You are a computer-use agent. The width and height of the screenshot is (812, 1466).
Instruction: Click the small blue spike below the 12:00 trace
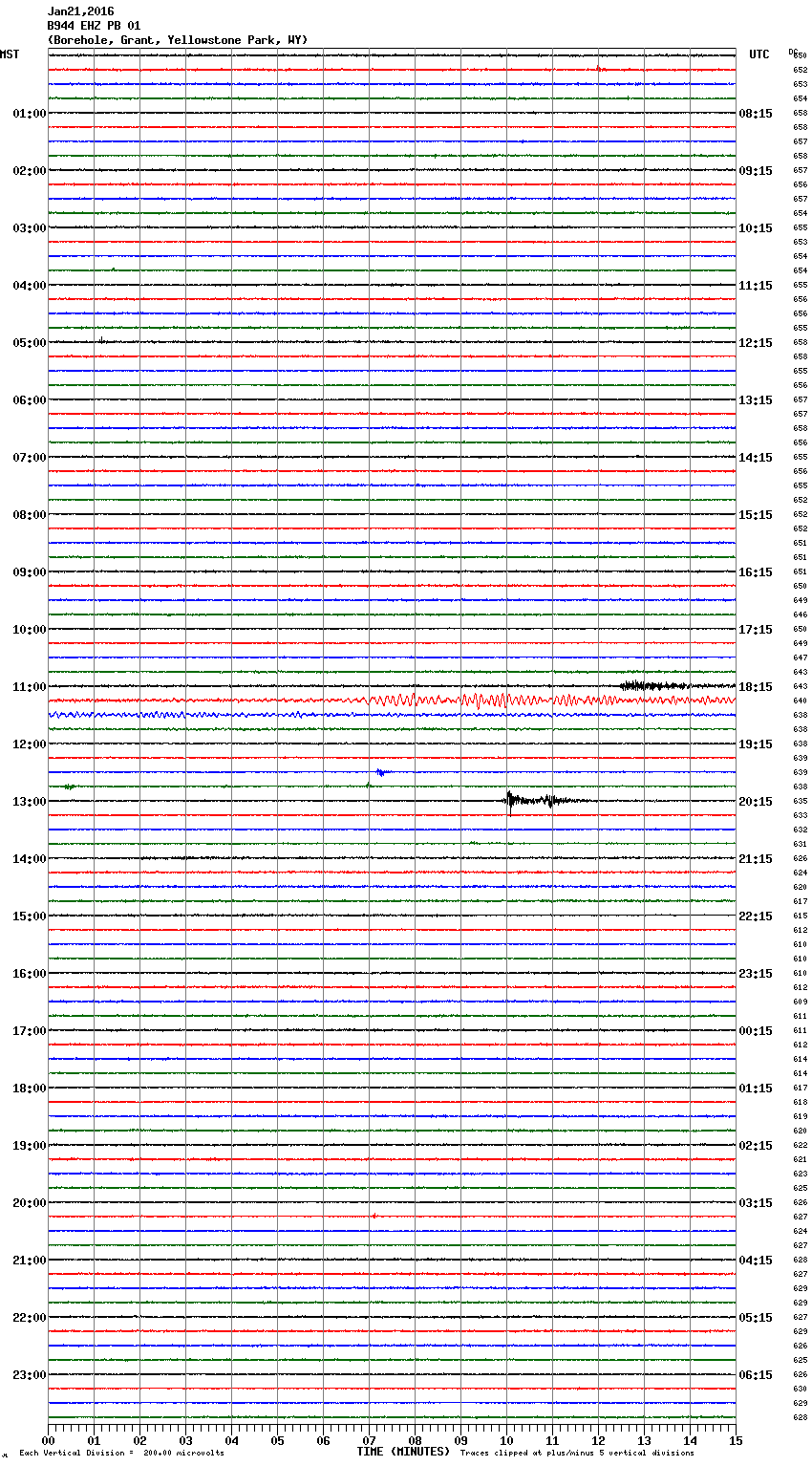382,772
